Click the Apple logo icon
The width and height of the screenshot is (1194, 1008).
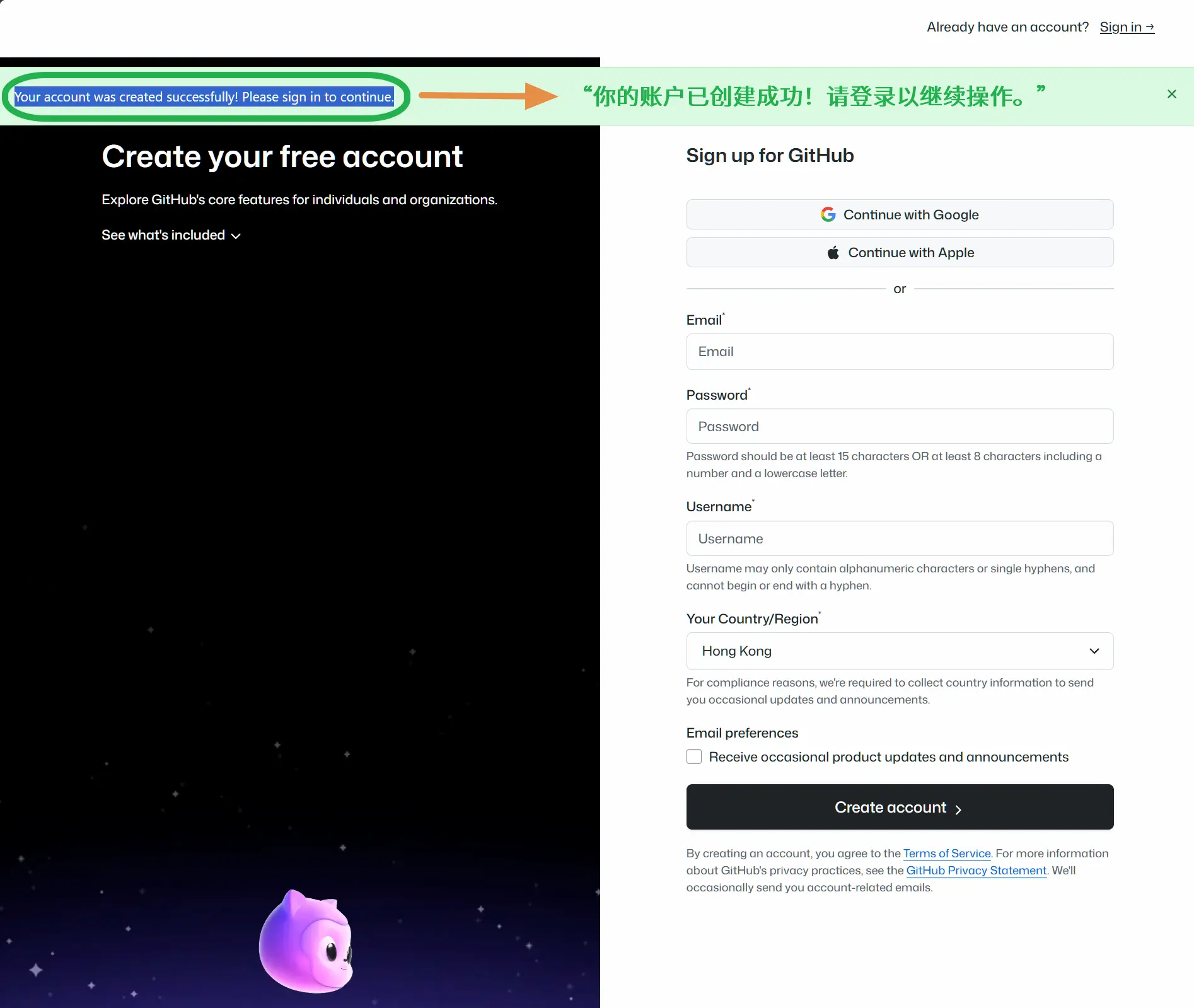point(832,252)
